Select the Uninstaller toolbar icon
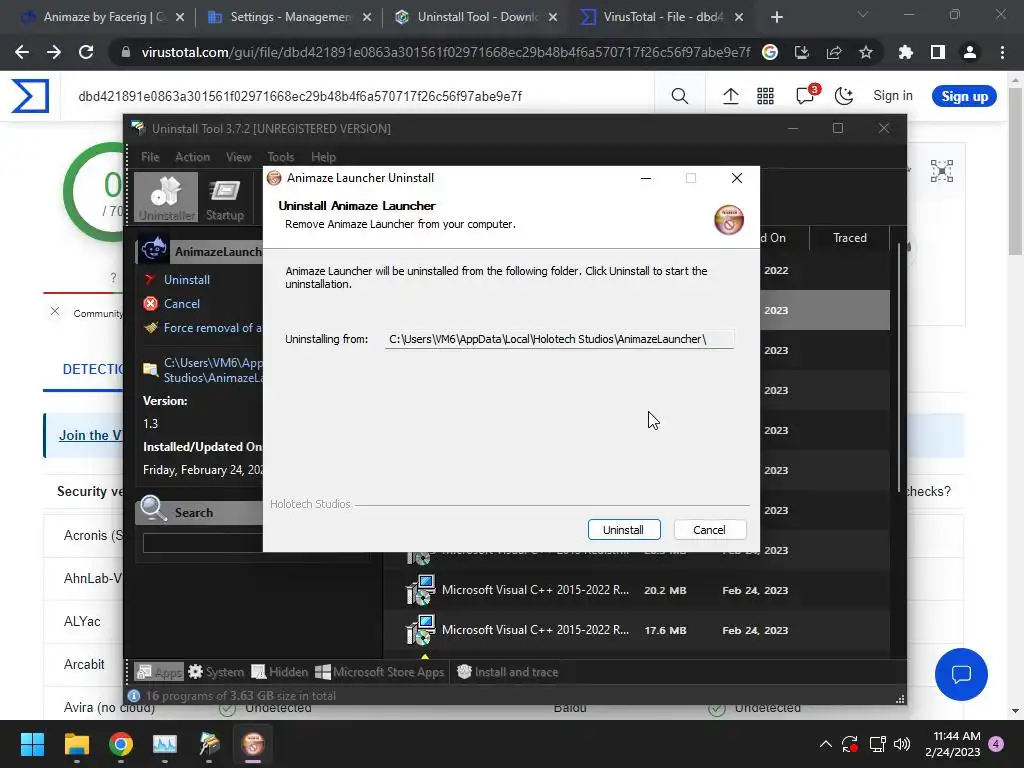Screen dimensions: 1024x768 tap(166, 197)
